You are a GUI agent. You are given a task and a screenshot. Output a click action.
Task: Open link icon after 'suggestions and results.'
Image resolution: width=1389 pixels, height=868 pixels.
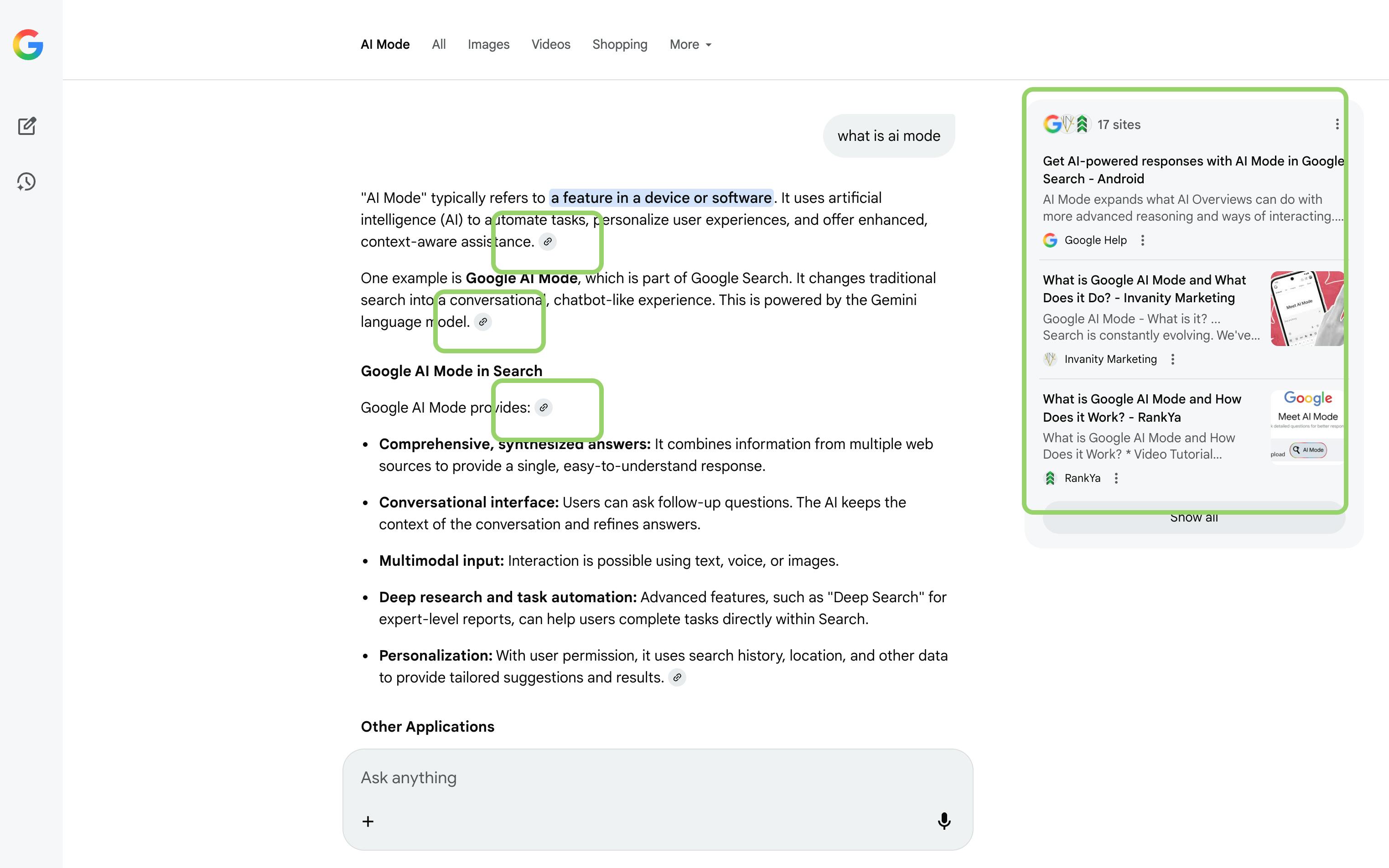pos(677,677)
